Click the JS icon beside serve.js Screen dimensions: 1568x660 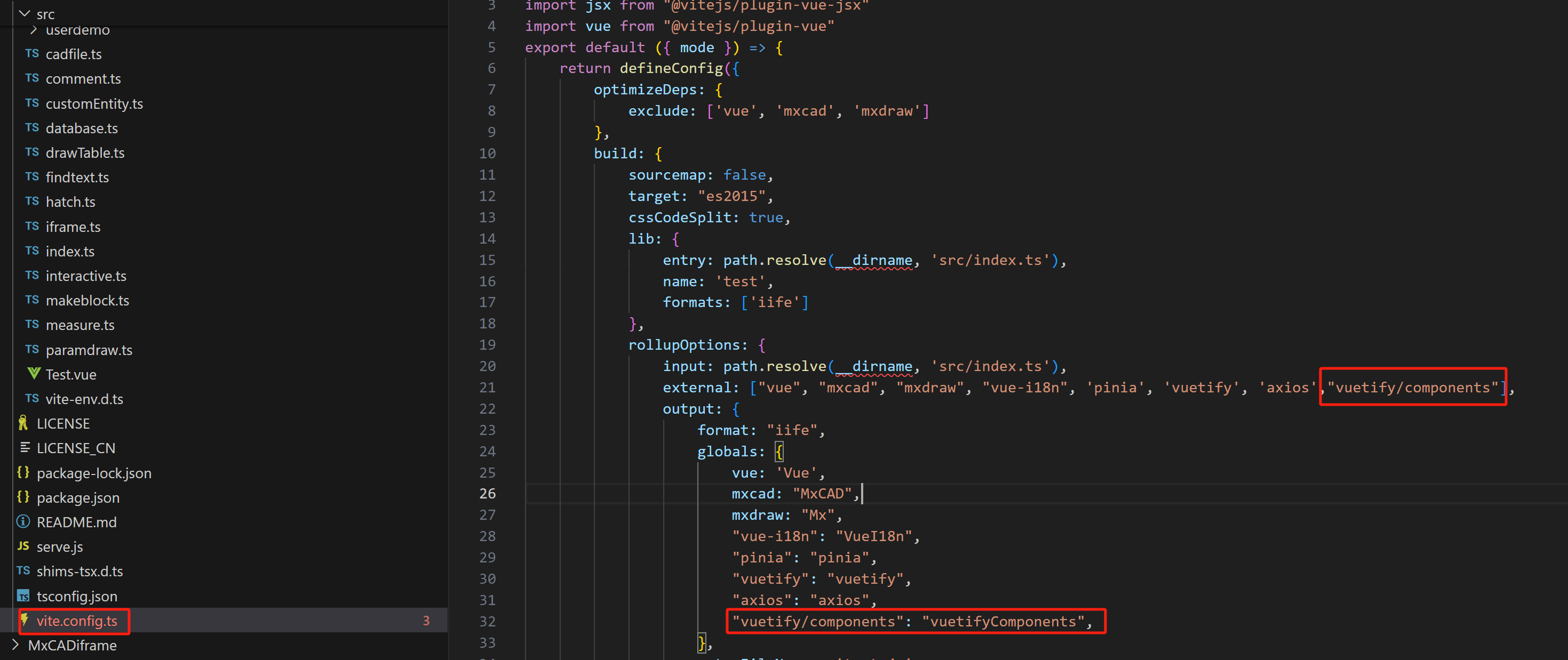tap(23, 545)
